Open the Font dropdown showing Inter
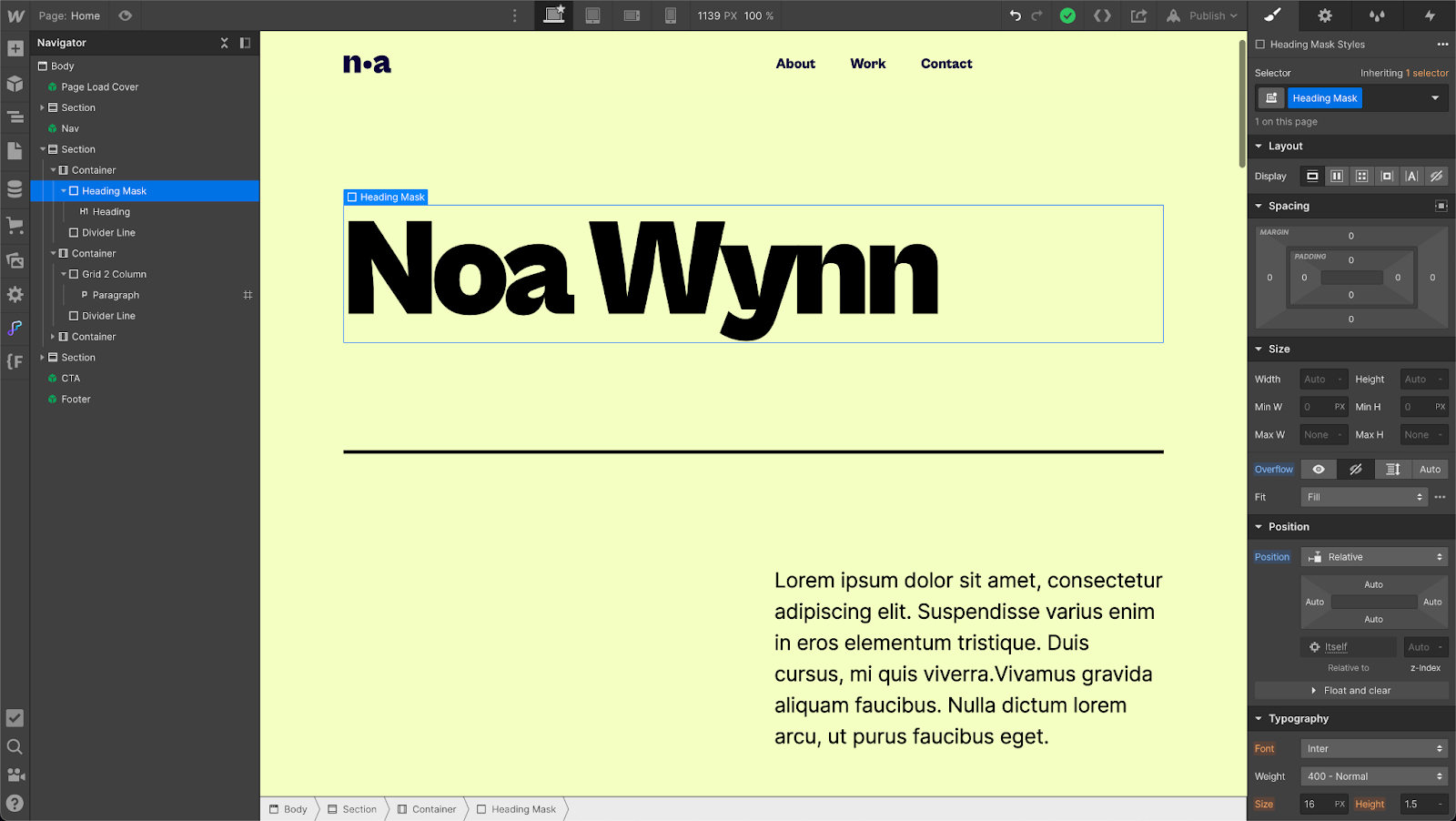Viewport: 1456px width, 821px height. tap(1372, 747)
